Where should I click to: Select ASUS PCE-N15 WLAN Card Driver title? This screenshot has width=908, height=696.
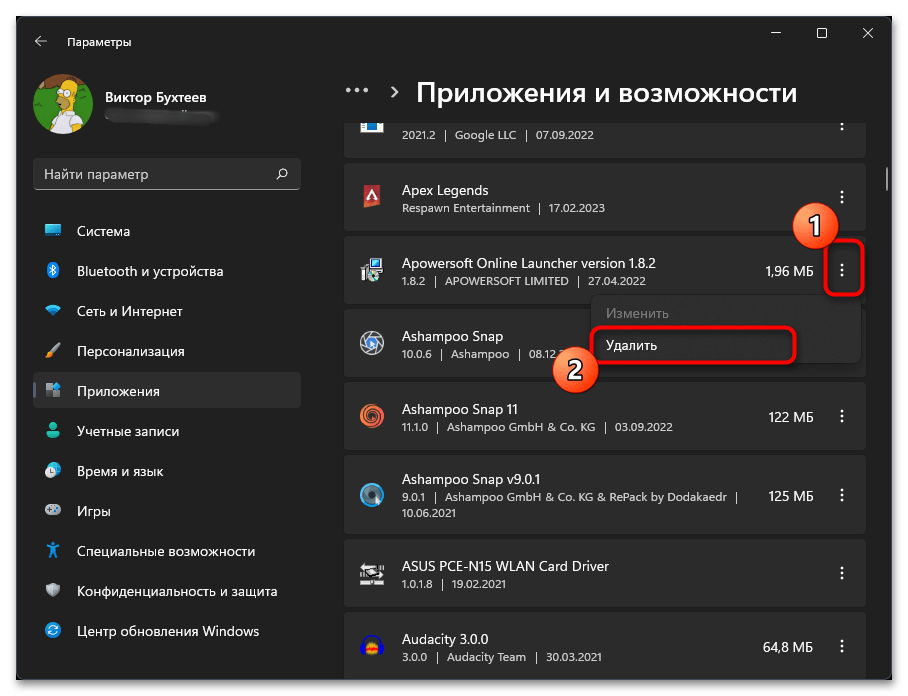(x=505, y=566)
